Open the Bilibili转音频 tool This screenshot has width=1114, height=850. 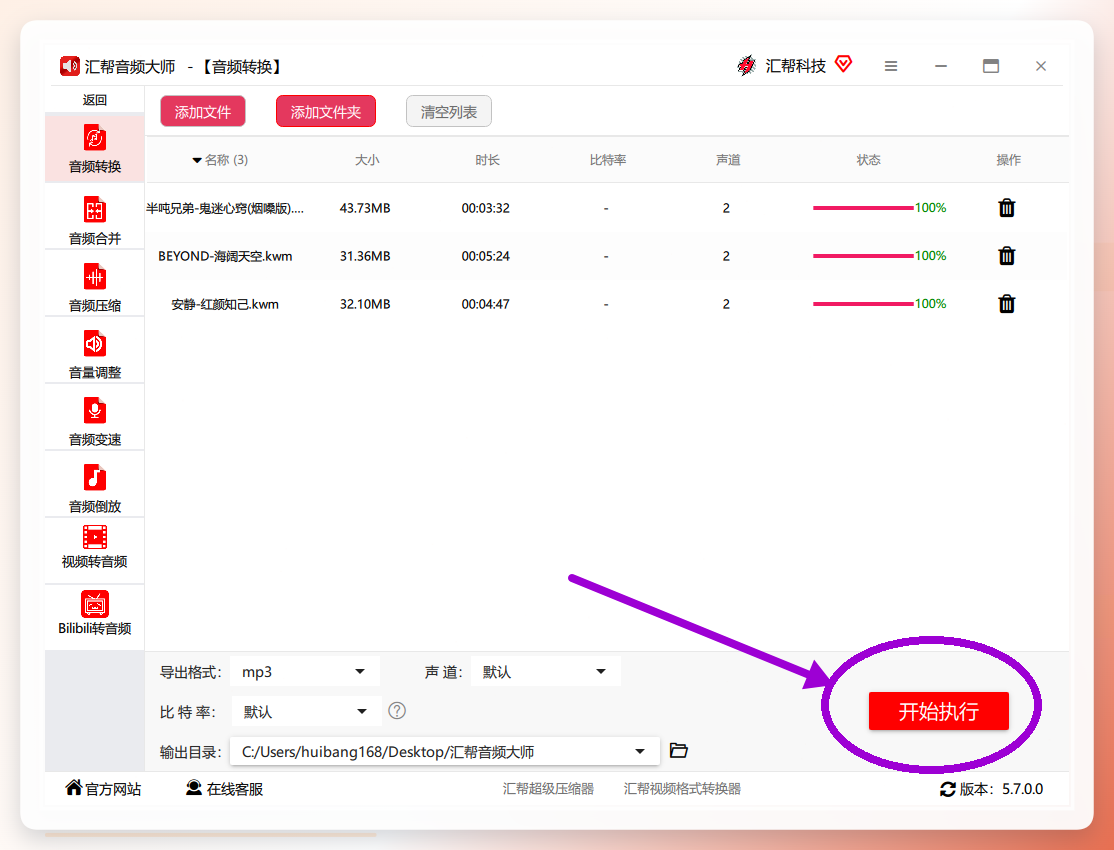pos(94,613)
